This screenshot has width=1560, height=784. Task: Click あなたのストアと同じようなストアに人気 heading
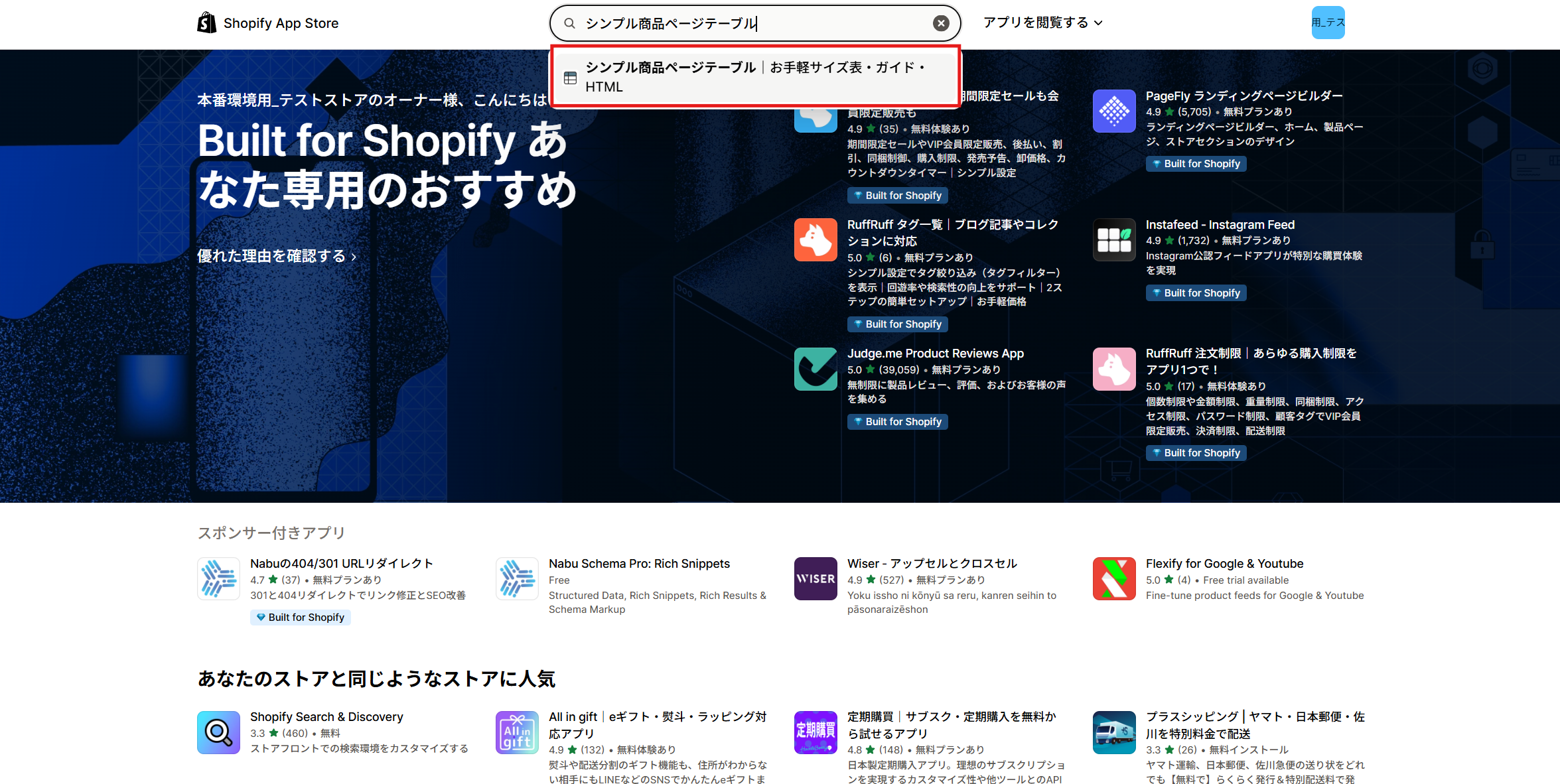pos(376,679)
